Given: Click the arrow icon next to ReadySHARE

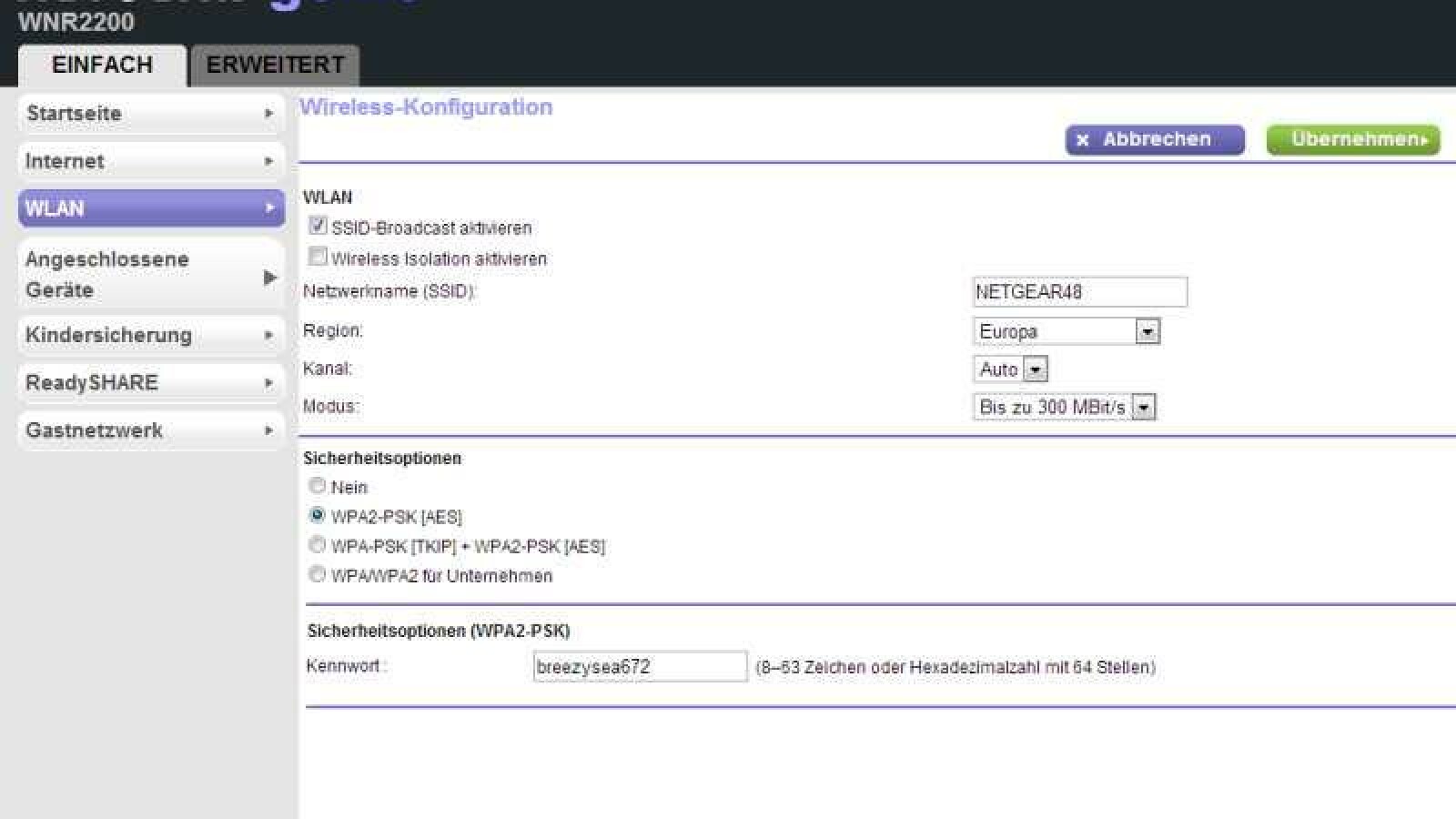Looking at the screenshot, I should [x=268, y=382].
